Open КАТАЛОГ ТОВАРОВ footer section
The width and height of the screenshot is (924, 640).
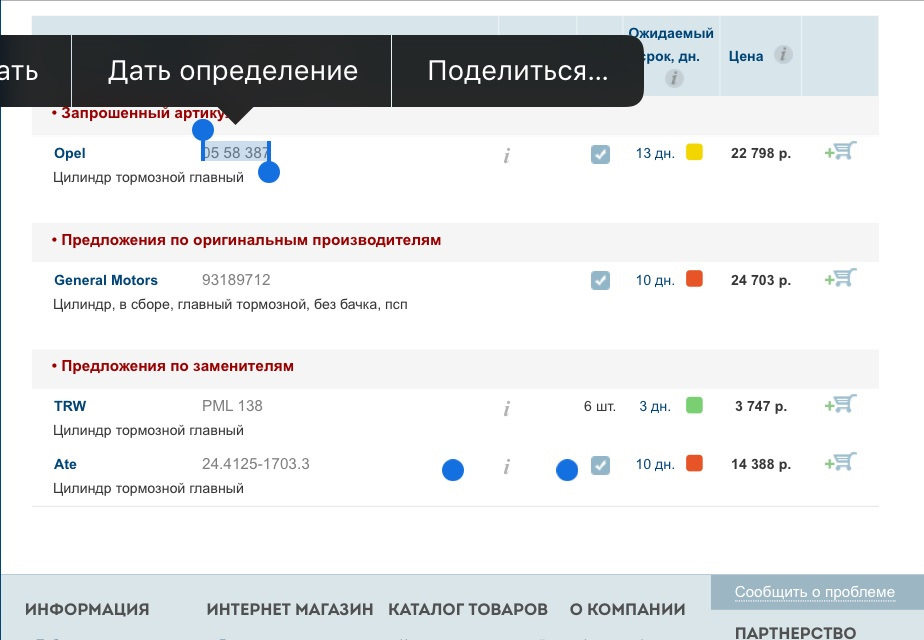[468, 609]
